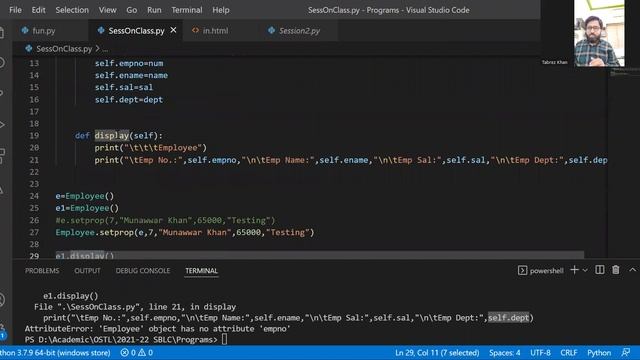Click the self.empno=num code on line 13

(129, 63)
